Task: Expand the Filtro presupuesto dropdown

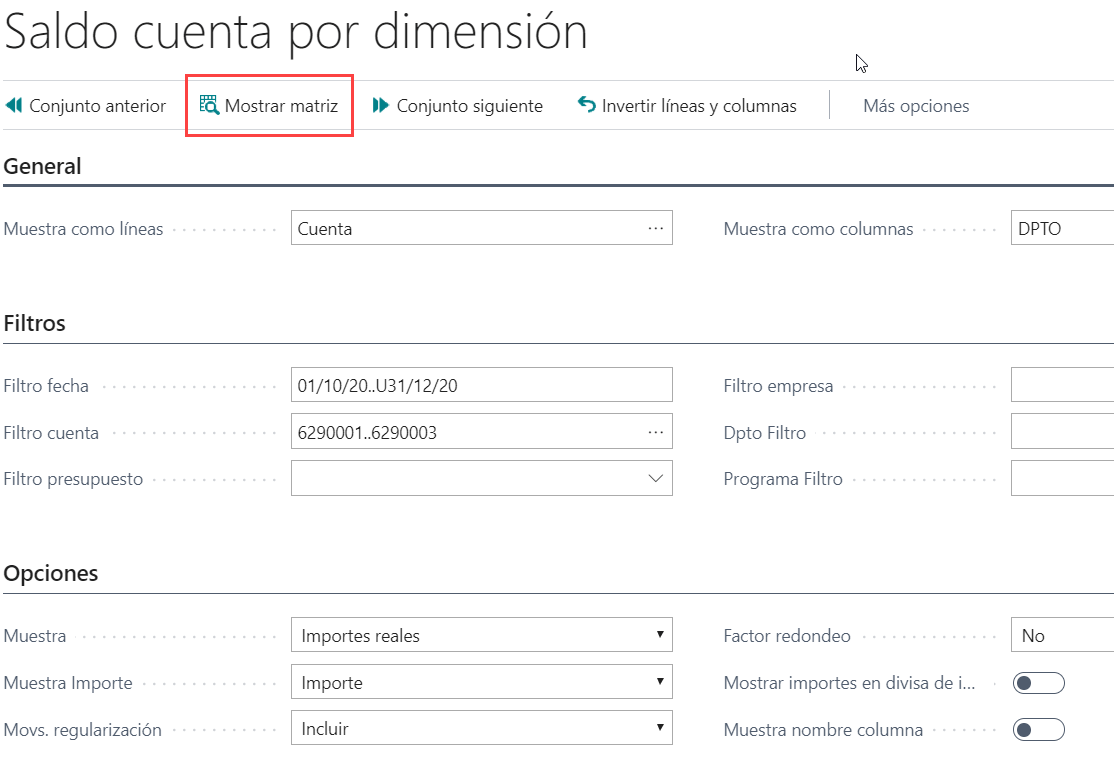Action: coord(655,479)
